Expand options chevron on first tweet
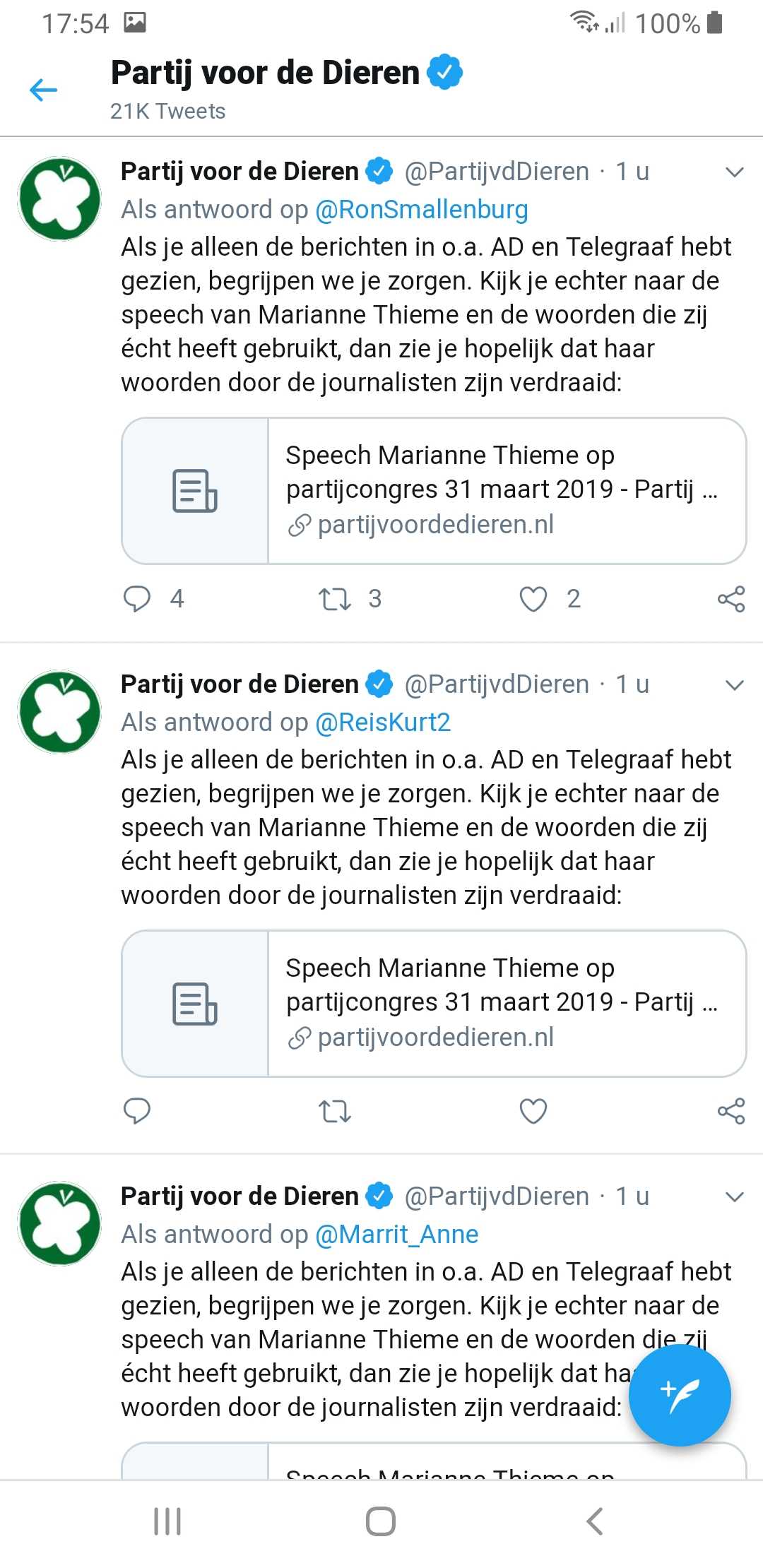This screenshot has height=1568, width=763. 735,172
